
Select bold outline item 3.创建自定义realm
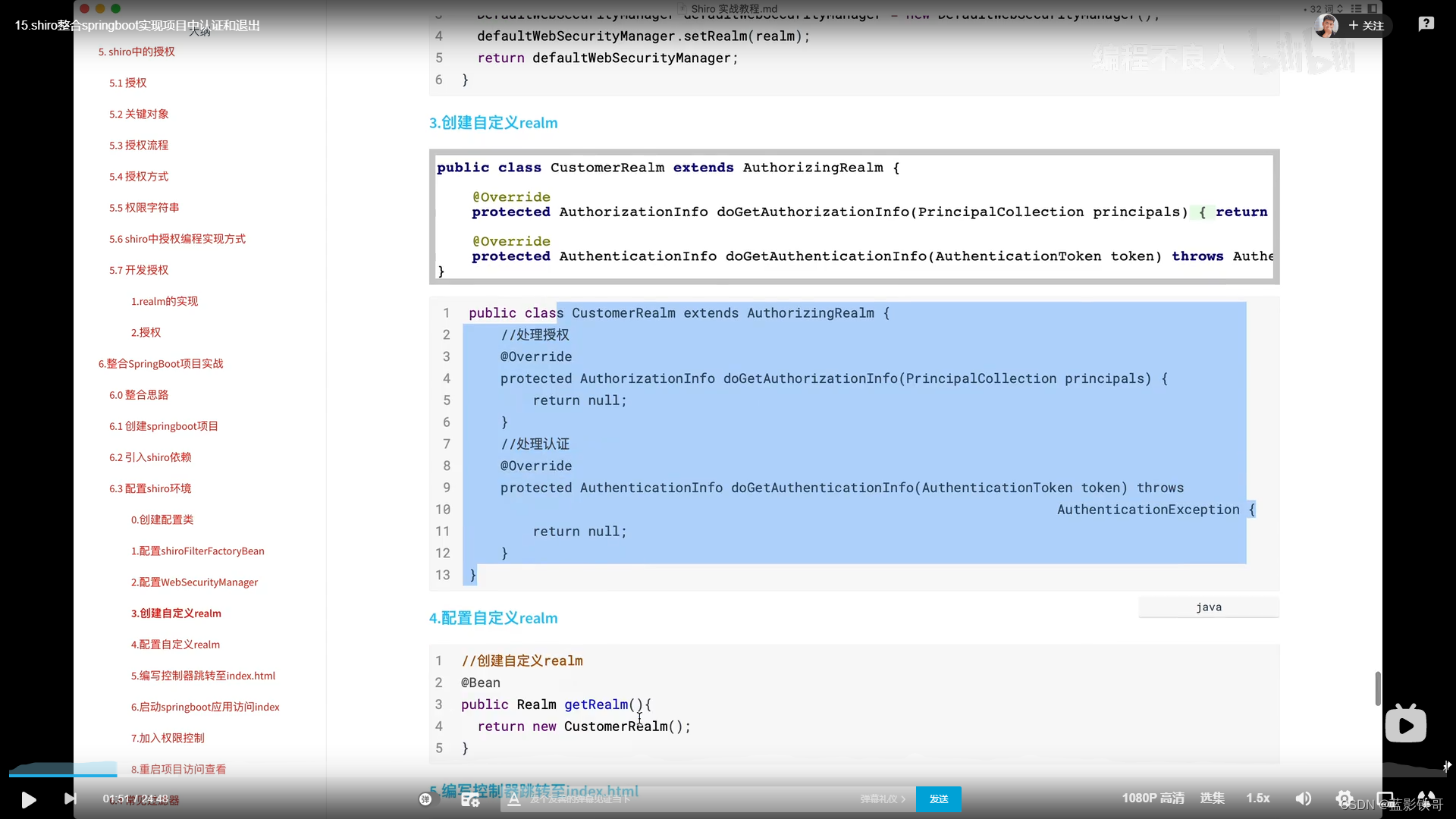point(176,613)
